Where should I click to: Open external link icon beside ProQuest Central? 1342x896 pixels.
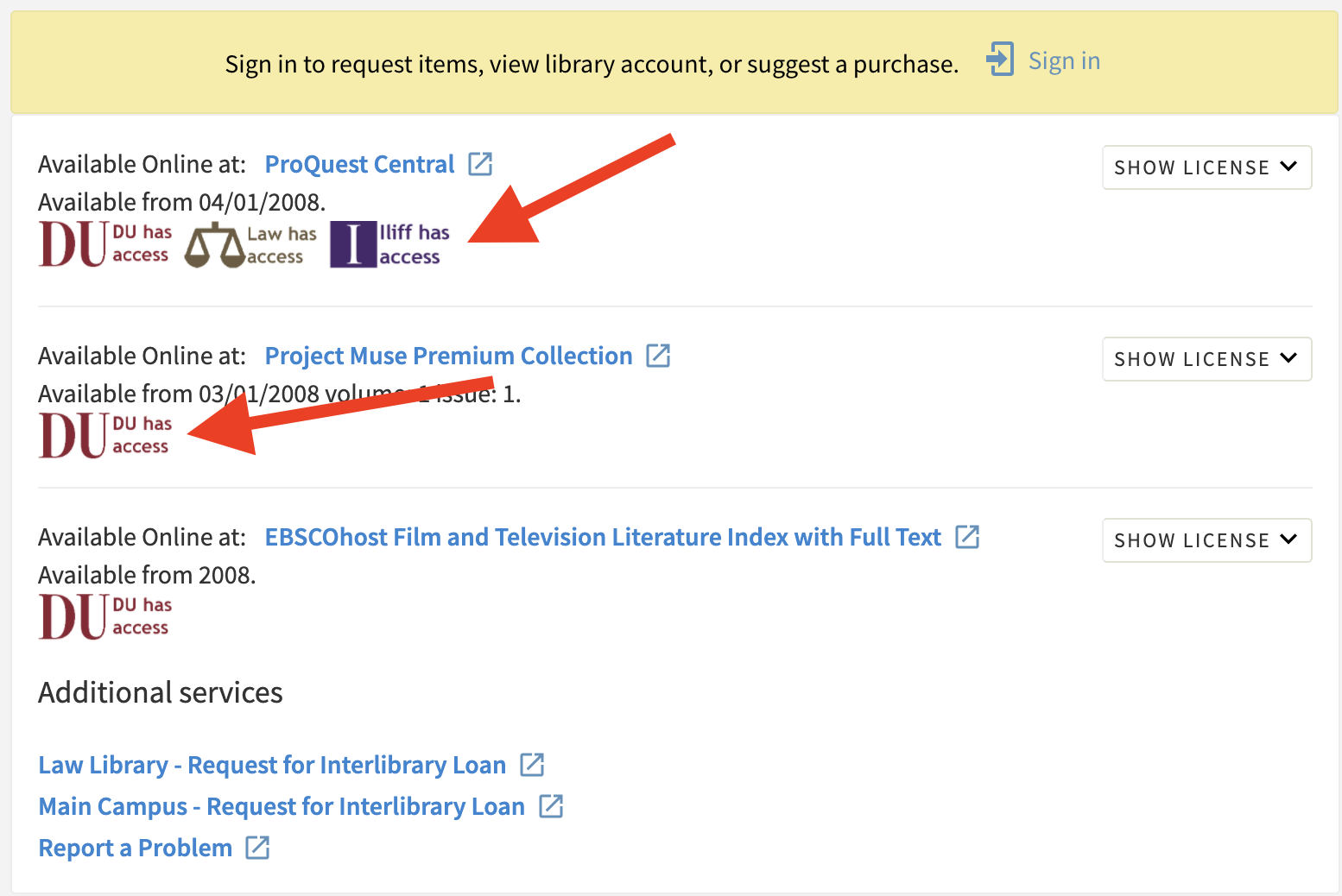point(480,164)
